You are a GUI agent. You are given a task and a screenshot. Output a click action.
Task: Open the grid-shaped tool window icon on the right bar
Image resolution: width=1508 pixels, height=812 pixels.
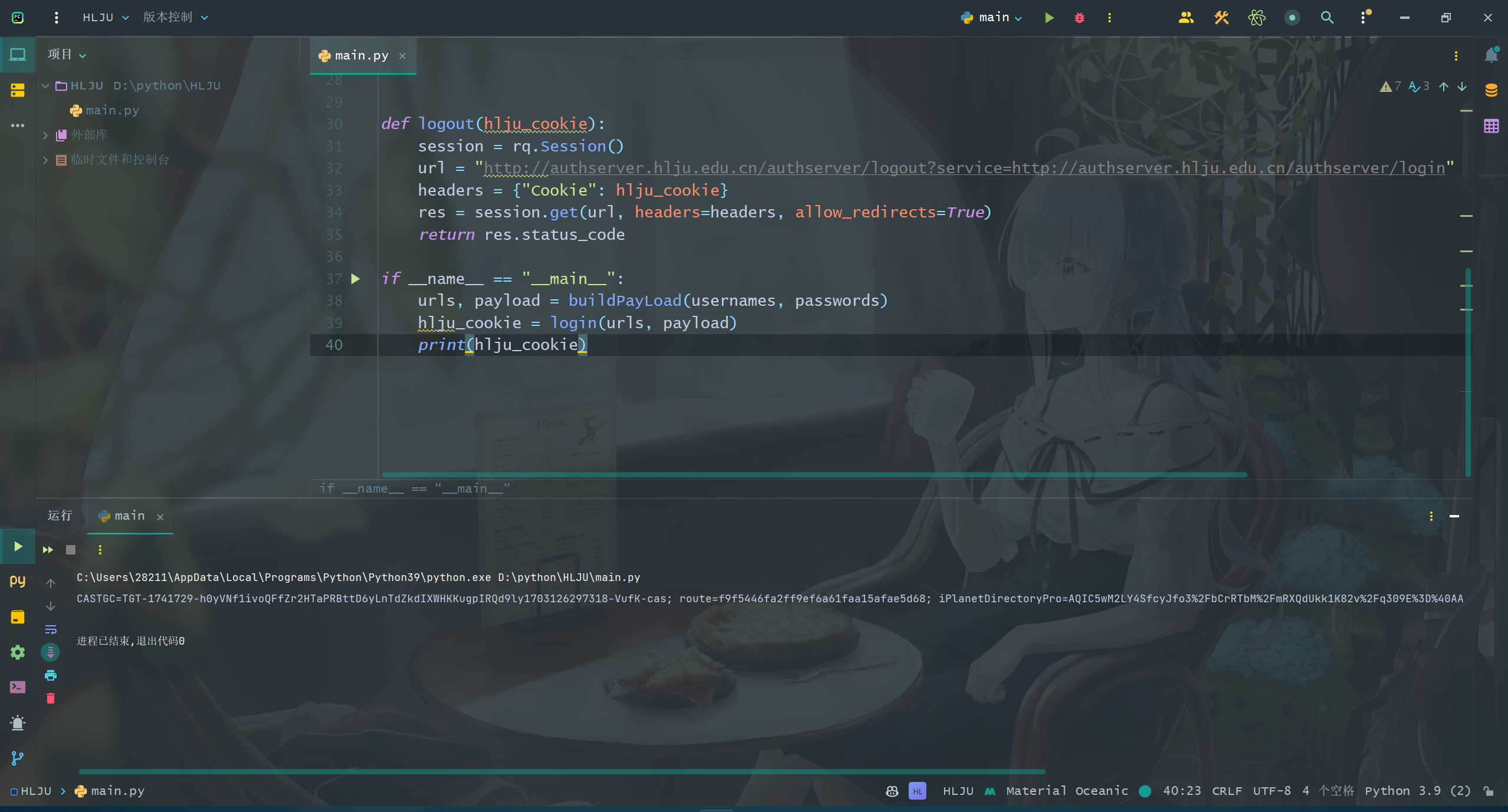click(x=1491, y=126)
